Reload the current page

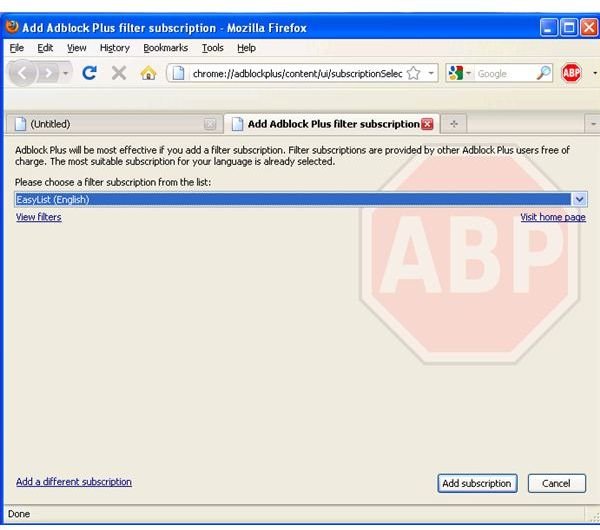click(90, 73)
